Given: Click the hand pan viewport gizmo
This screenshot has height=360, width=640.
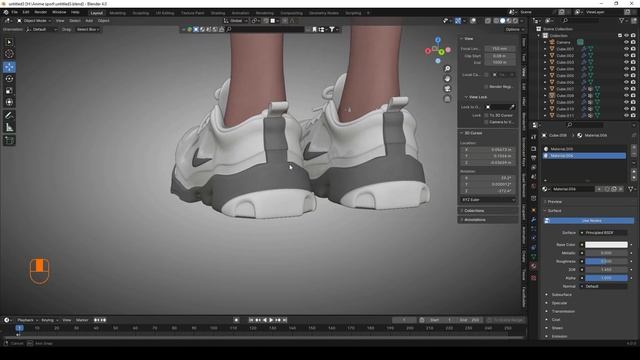Looking at the screenshot, I should [x=447, y=79].
